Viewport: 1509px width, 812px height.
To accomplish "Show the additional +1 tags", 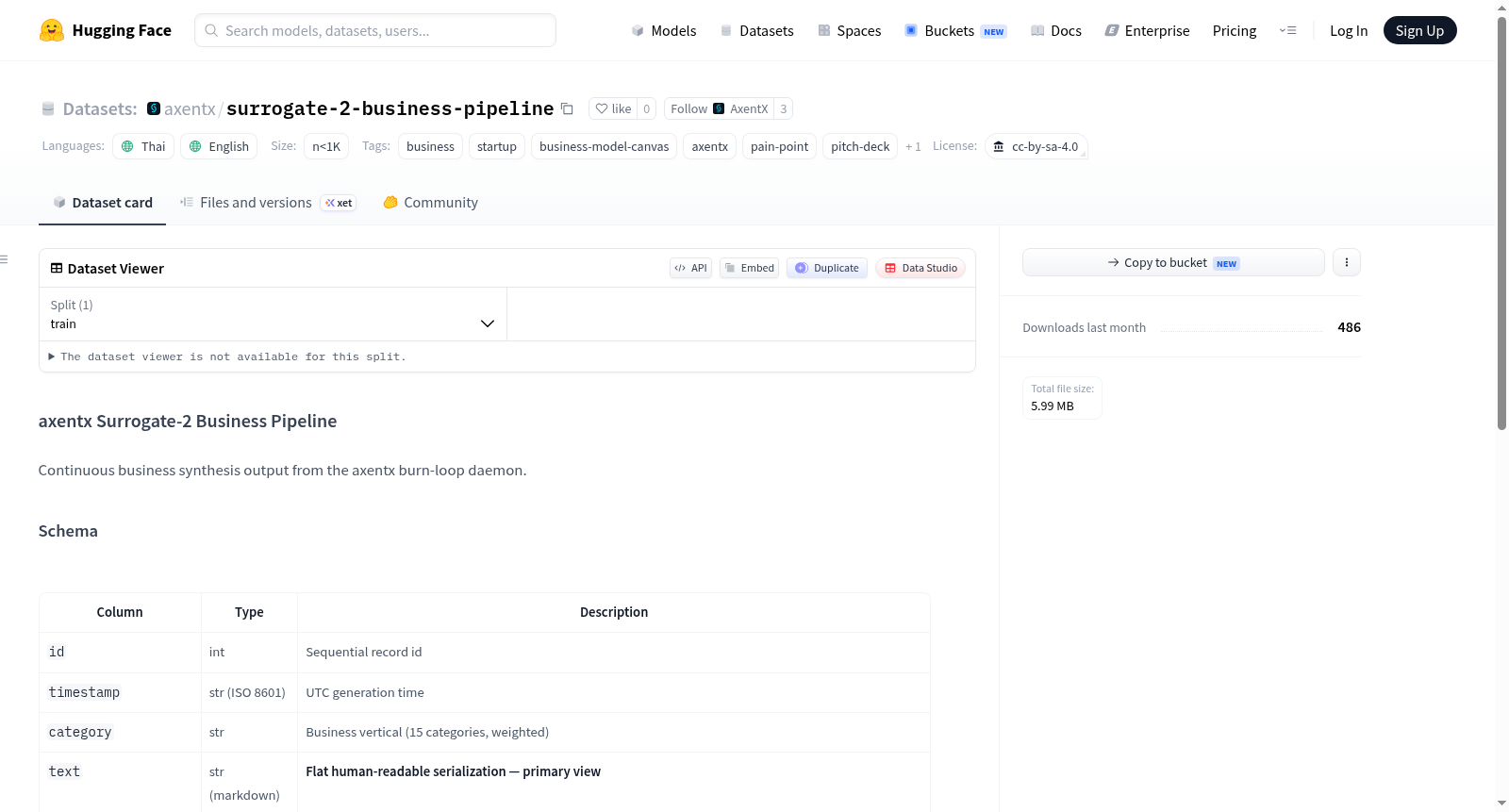I will click(913, 146).
